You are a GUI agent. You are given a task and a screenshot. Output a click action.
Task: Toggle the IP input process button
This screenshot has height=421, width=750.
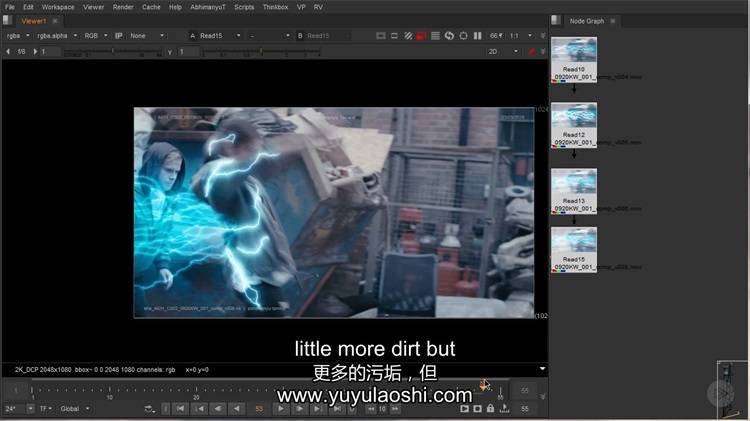(x=119, y=36)
